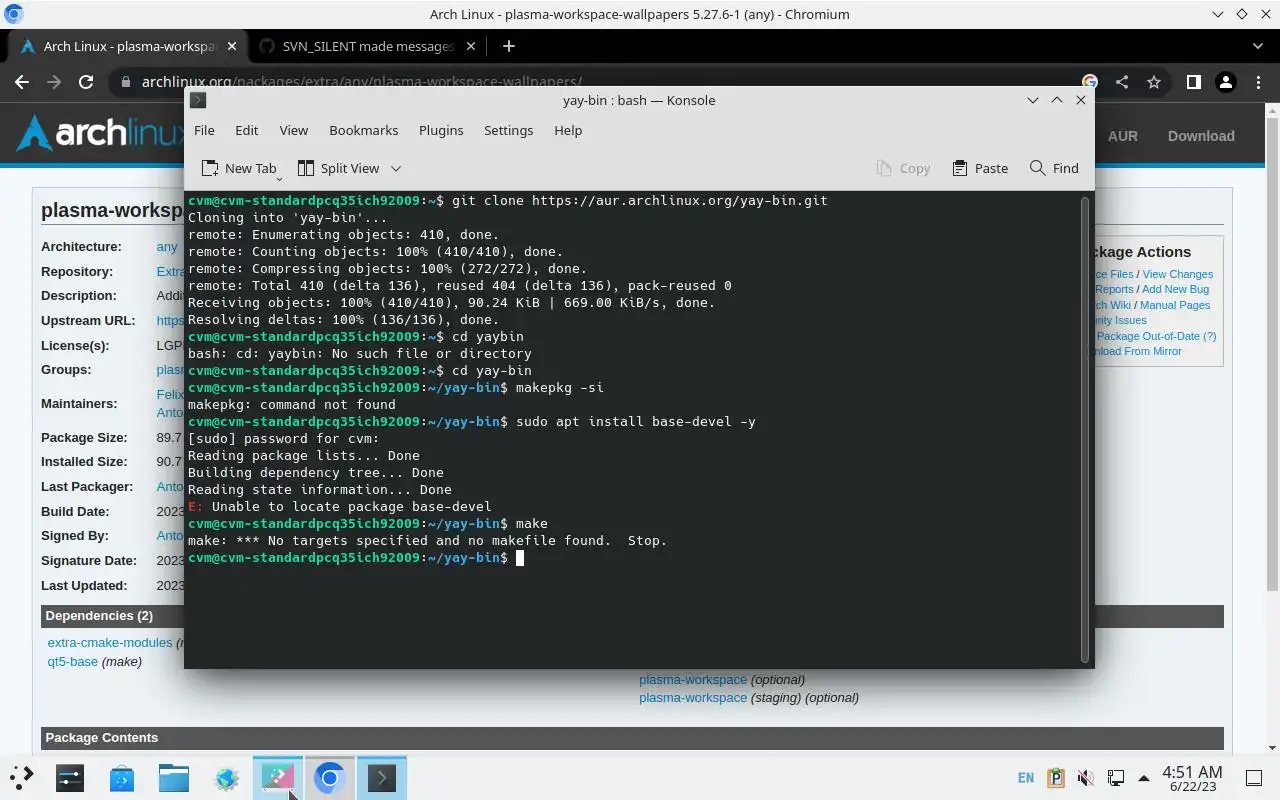1280x800 pixels.
Task: Open Konsole Help menu
Action: click(568, 130)
